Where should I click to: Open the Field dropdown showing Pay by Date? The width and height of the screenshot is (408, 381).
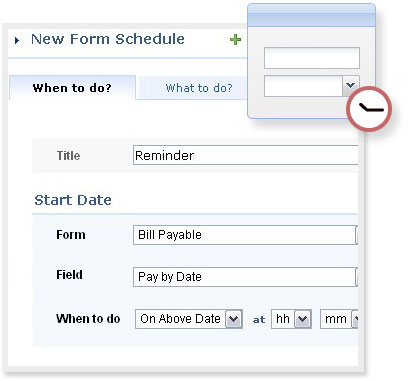[245, 277]
